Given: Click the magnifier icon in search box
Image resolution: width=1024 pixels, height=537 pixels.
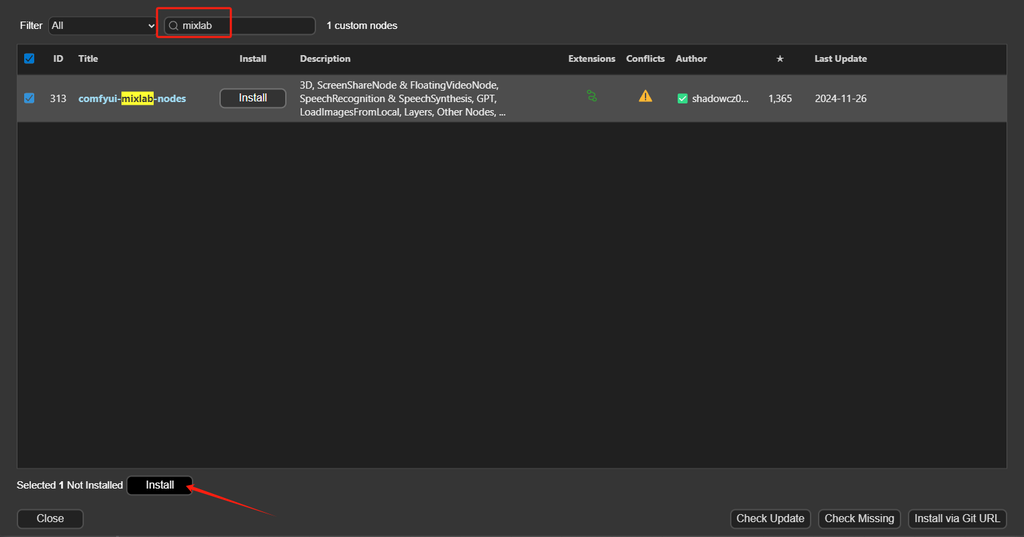Looking at the screenshot, I should (x=173, y=25).
